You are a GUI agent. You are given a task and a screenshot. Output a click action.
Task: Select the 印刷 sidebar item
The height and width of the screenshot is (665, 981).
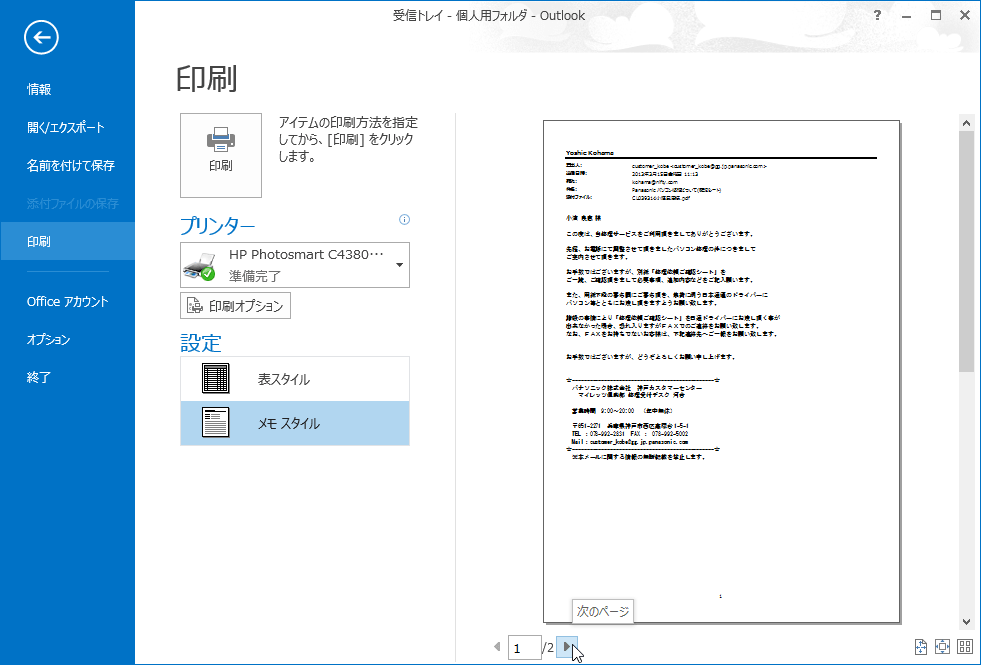(68, 241)
